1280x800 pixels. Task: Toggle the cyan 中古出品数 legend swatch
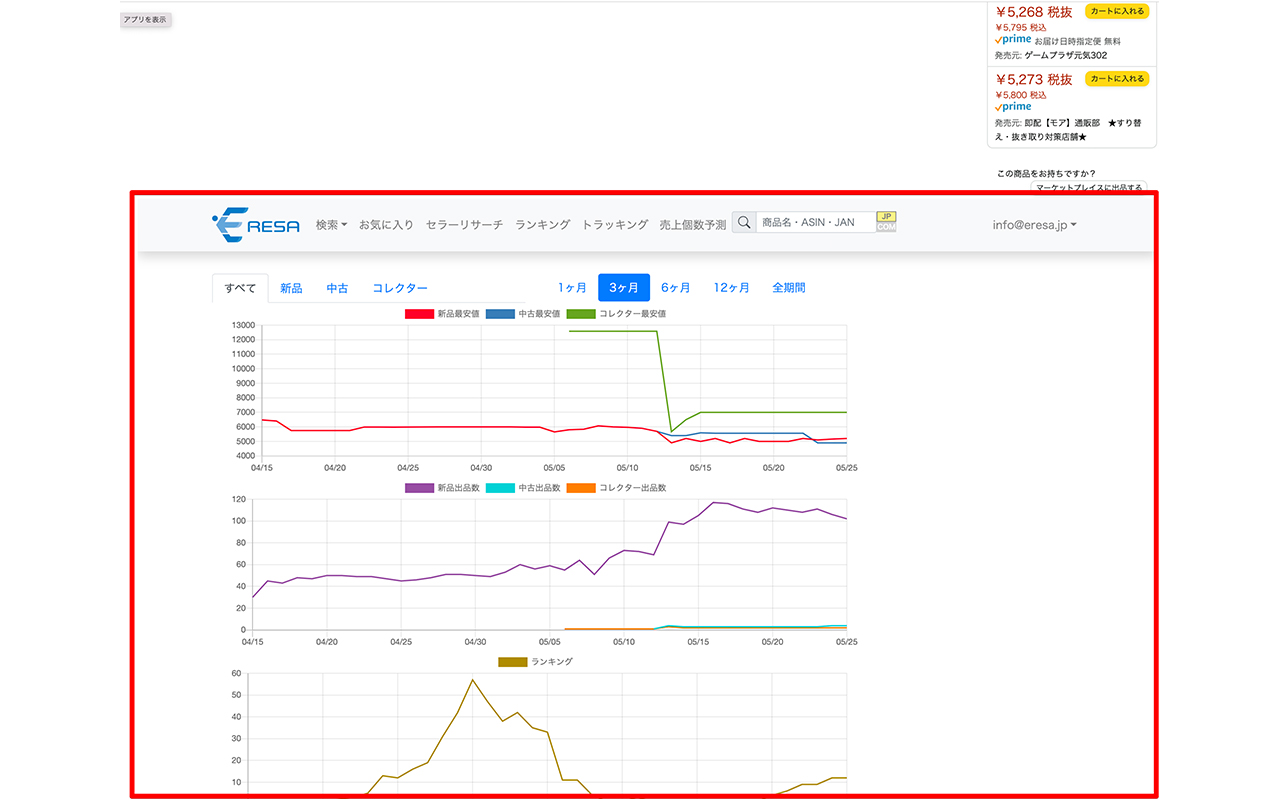coord(500,488)
